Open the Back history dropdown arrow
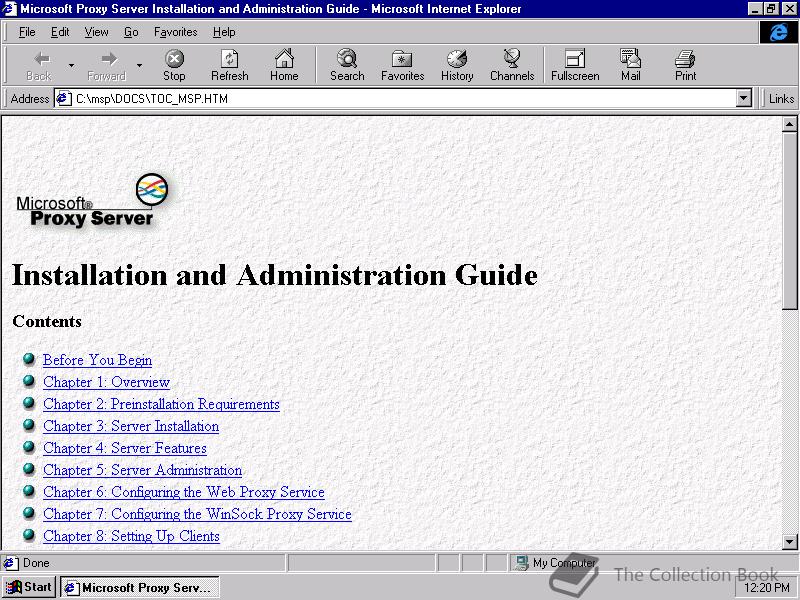This screenshot has height=600, width=800. (x=71, y=66)
